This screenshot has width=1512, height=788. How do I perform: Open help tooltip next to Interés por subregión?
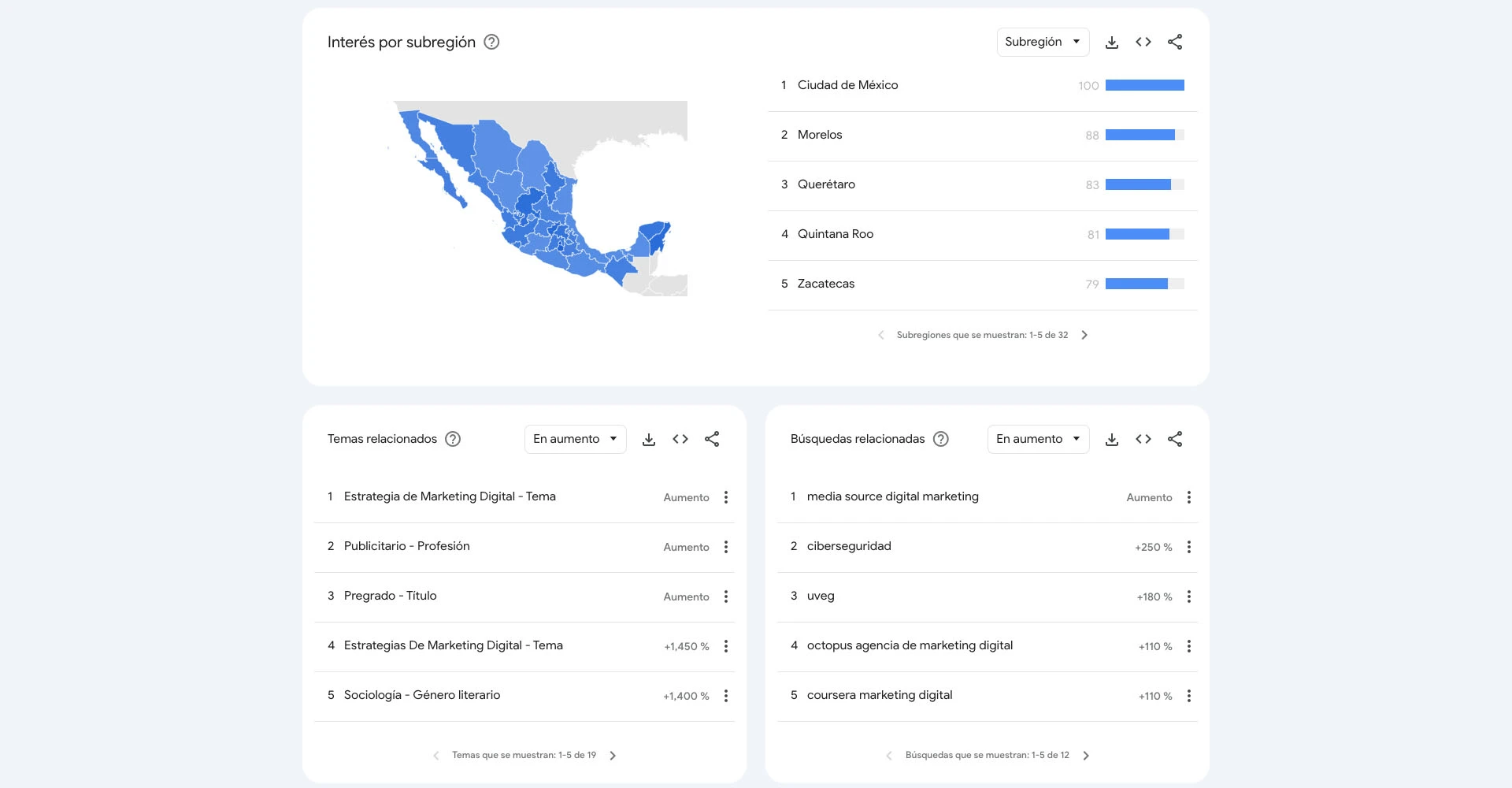(x=491, y=43)
